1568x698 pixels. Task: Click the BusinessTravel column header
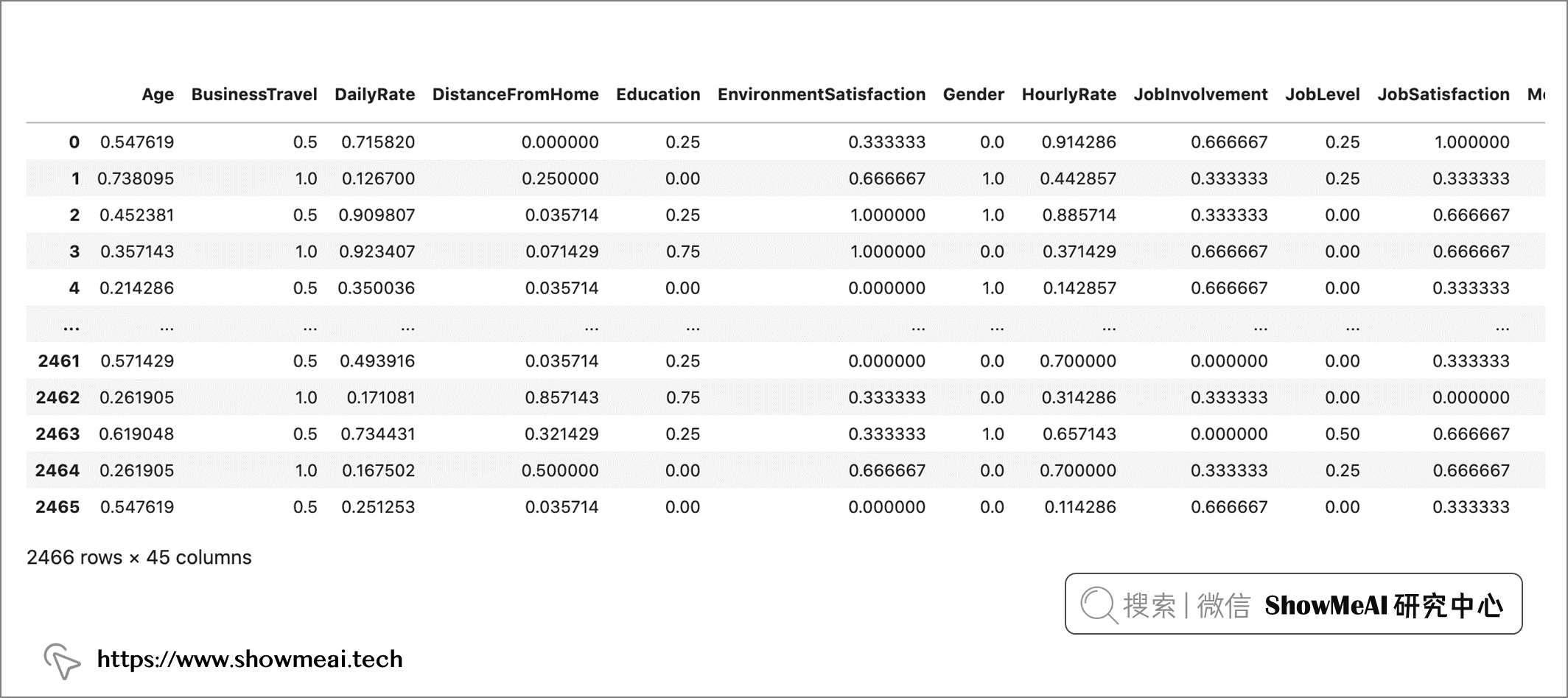point(254,94)
